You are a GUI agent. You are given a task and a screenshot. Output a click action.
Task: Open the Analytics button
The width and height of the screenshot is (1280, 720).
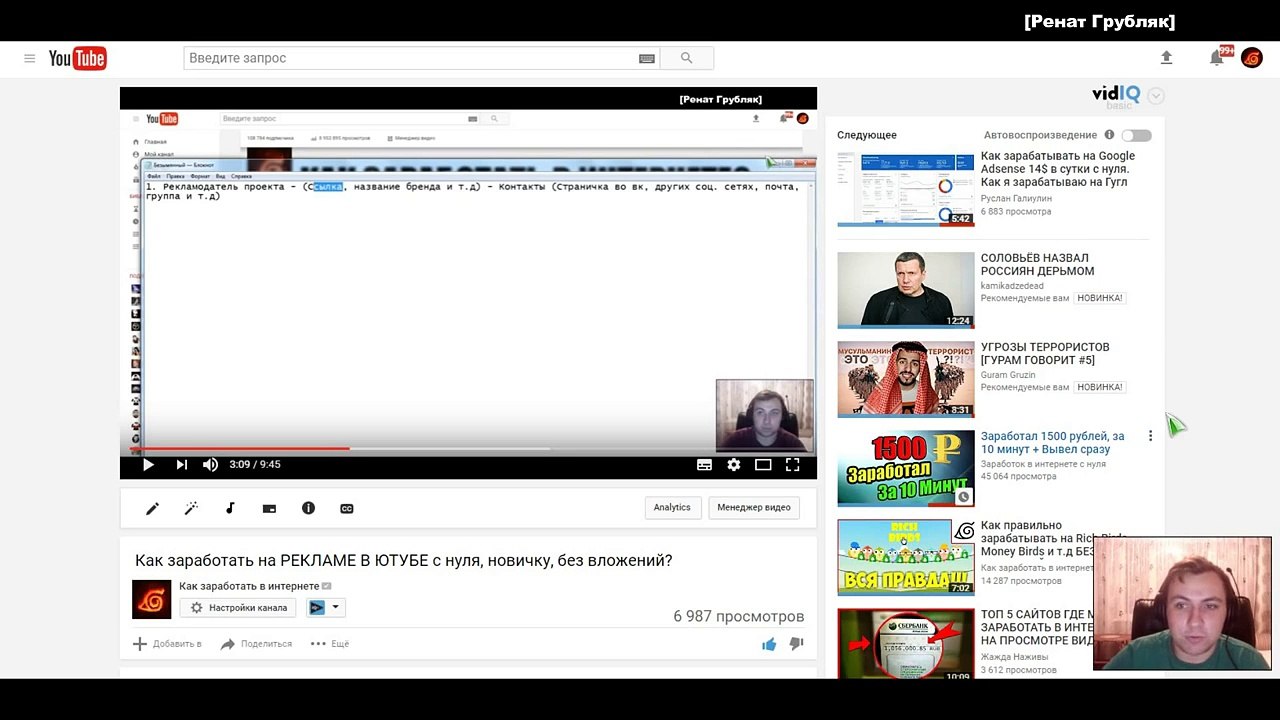tap(672, 507)
